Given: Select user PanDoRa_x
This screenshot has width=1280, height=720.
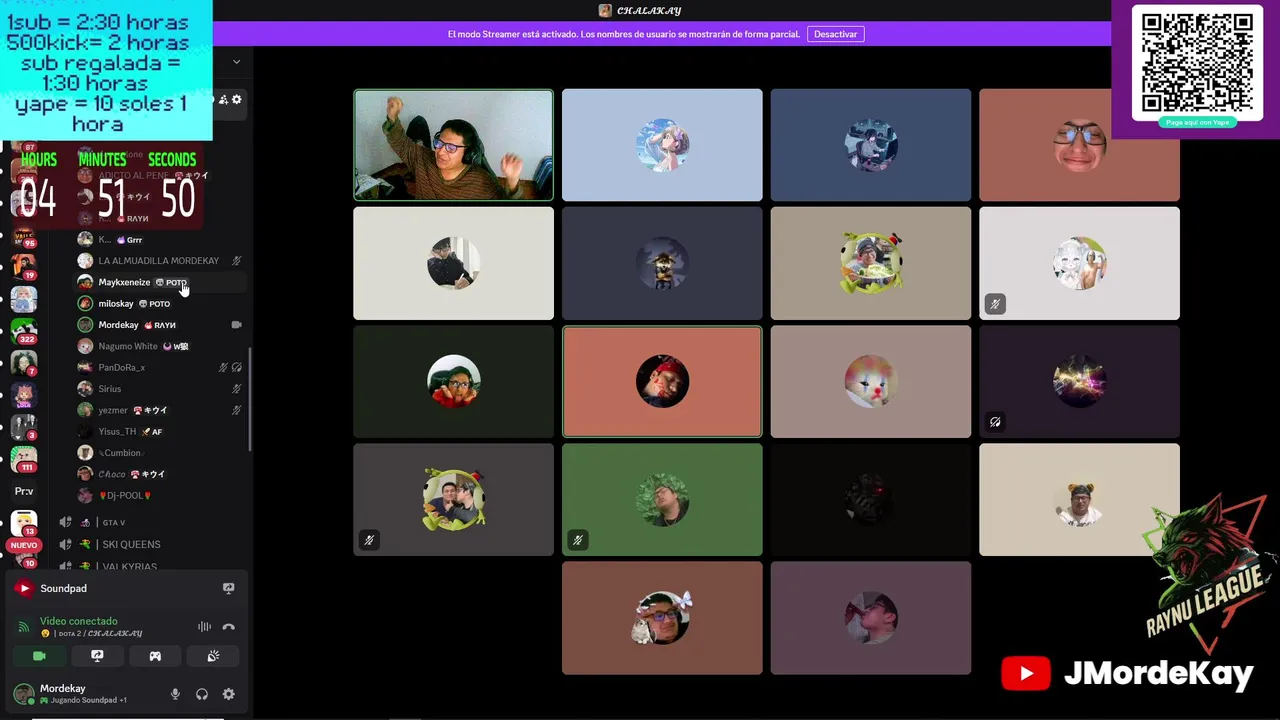Looking at the screenshot, I should tap(160, 367).
